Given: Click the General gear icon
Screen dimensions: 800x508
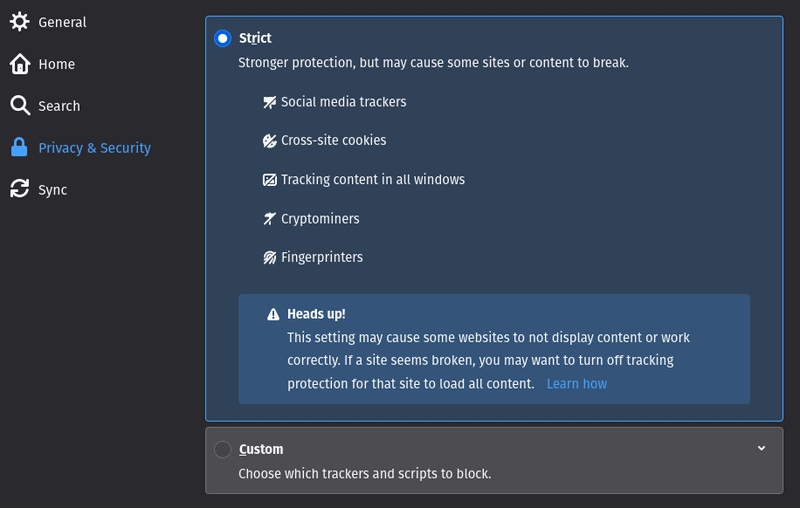Looking at the screenshot, I should [x=19, y=22].
